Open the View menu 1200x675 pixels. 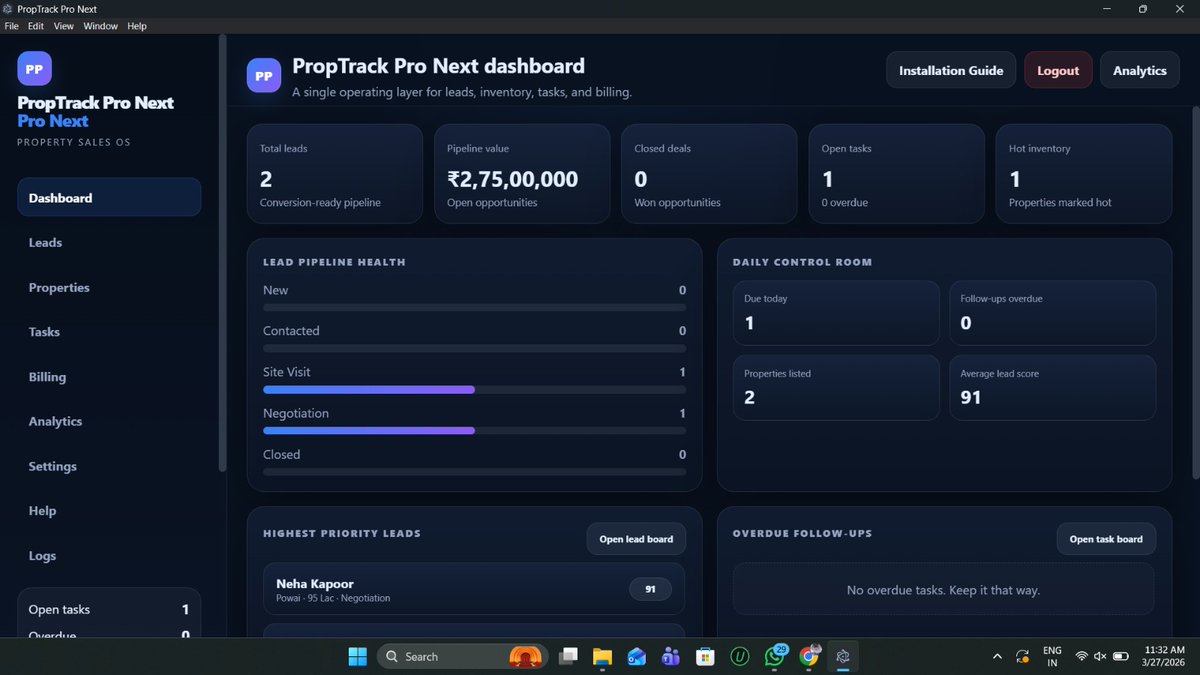[x=64, y=26]
